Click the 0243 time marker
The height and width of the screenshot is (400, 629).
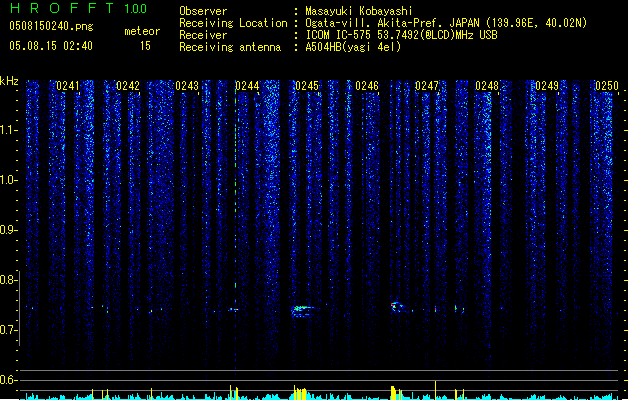click(187, 86)
